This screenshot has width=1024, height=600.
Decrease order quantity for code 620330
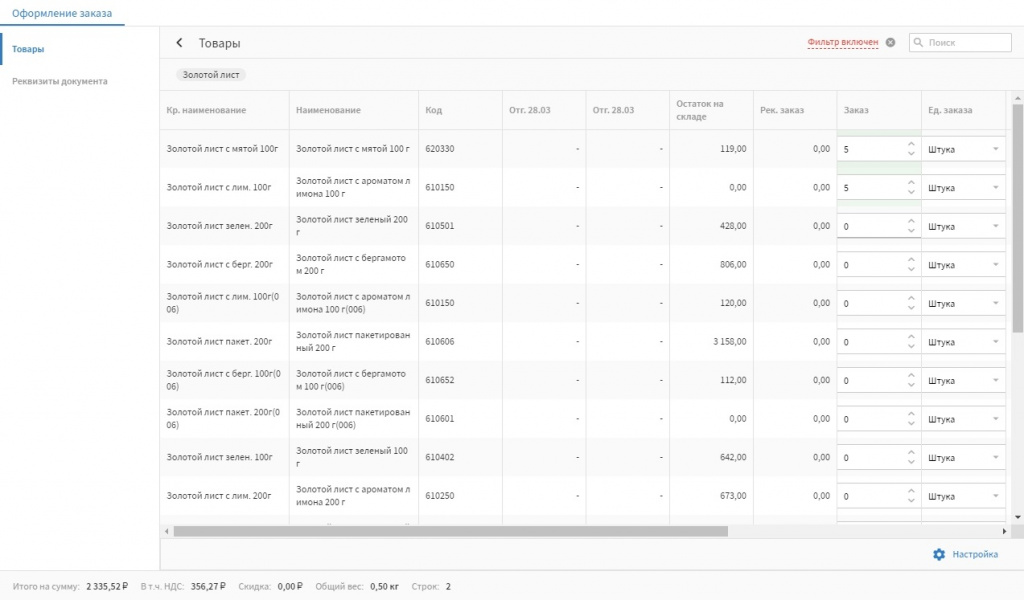point(911,154)
